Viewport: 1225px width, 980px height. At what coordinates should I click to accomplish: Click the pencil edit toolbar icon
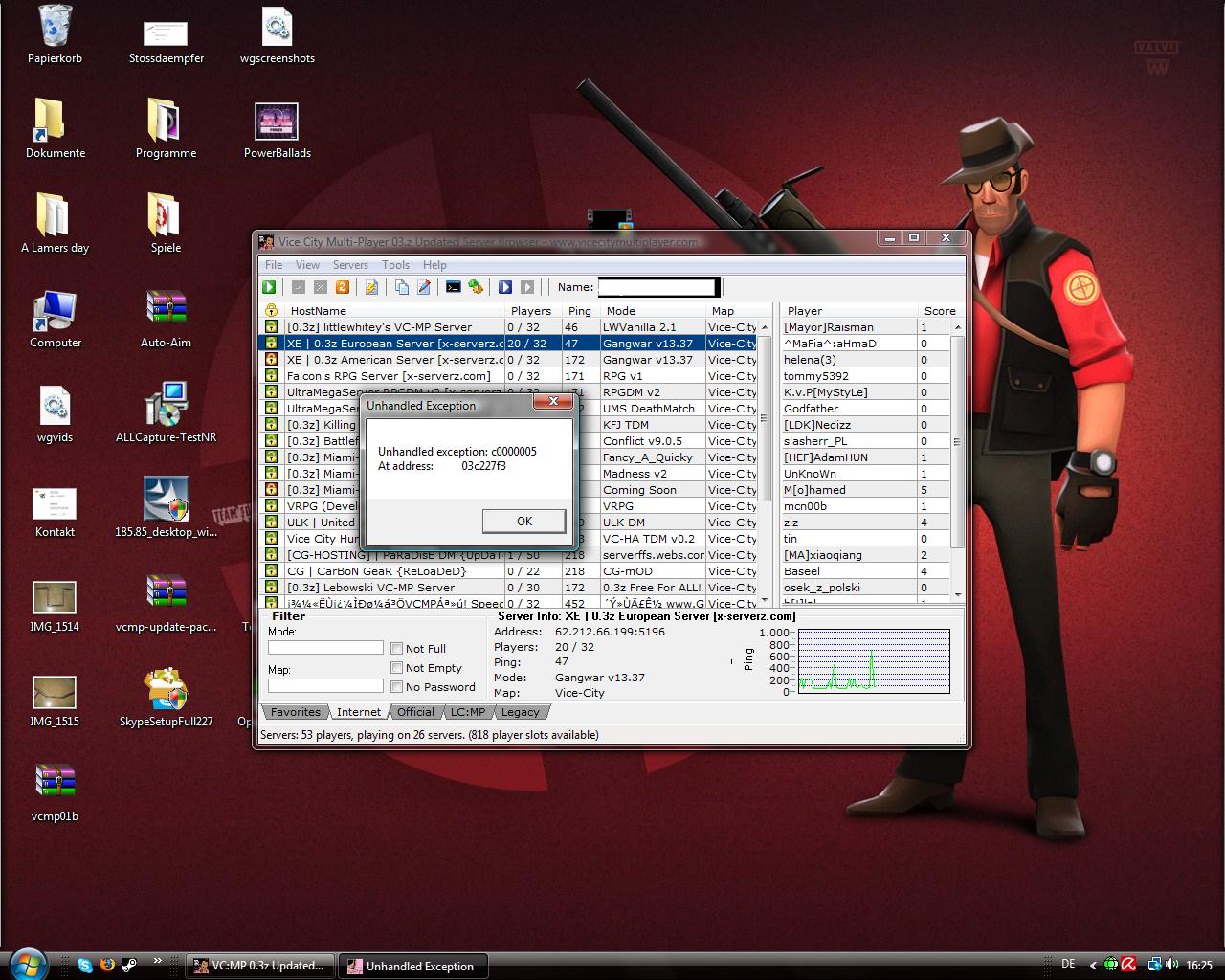point(424,287)
